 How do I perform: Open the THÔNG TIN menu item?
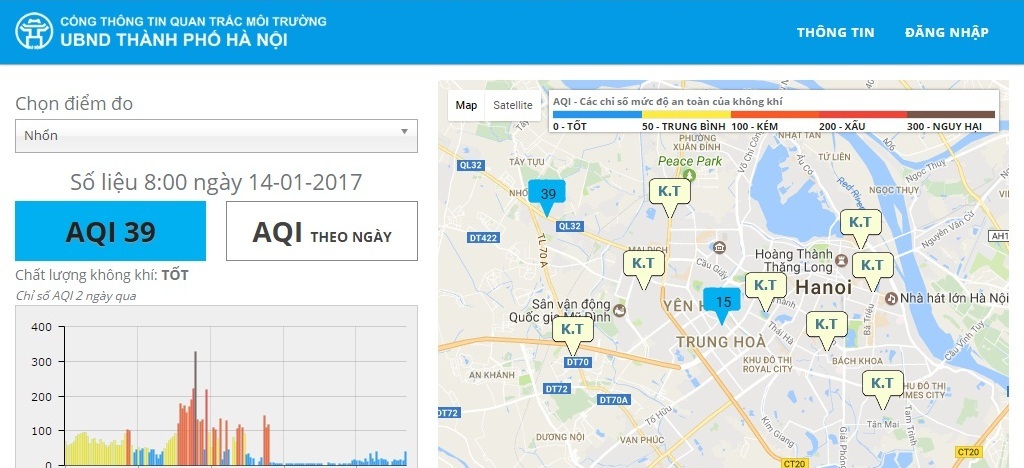click(835, 32)
